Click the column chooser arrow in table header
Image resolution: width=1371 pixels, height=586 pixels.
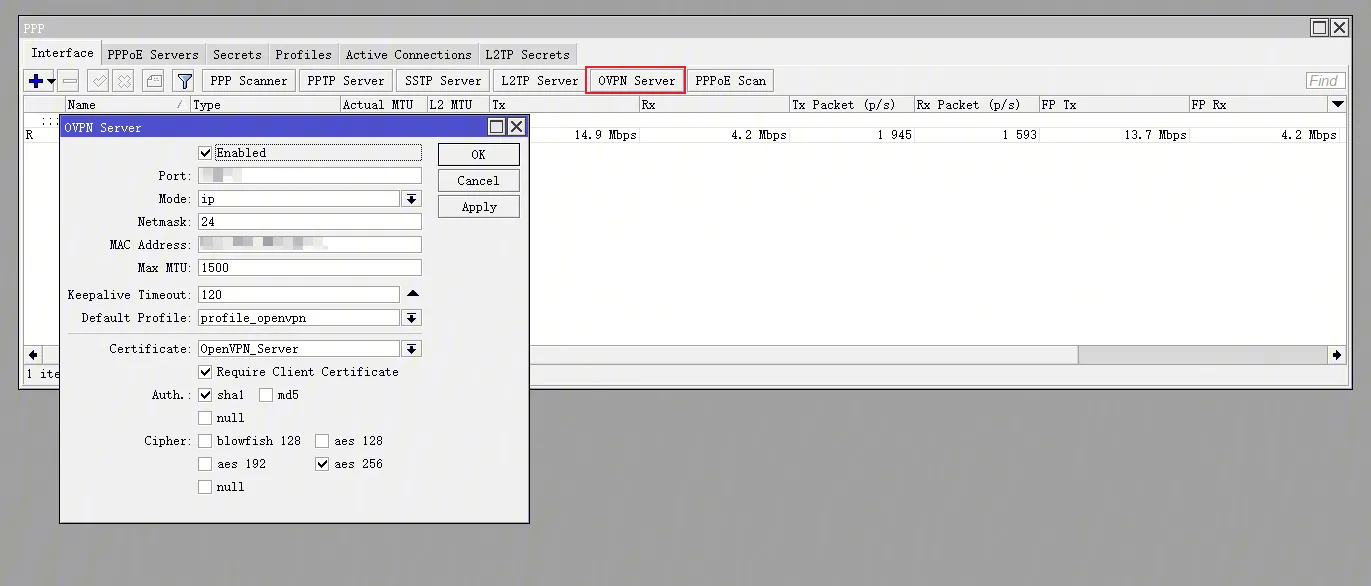[x=1337, y=104]
